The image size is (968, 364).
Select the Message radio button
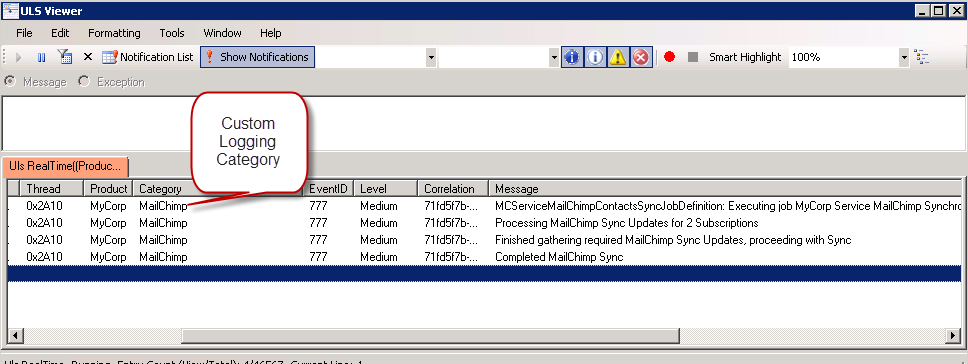point(10,81)
